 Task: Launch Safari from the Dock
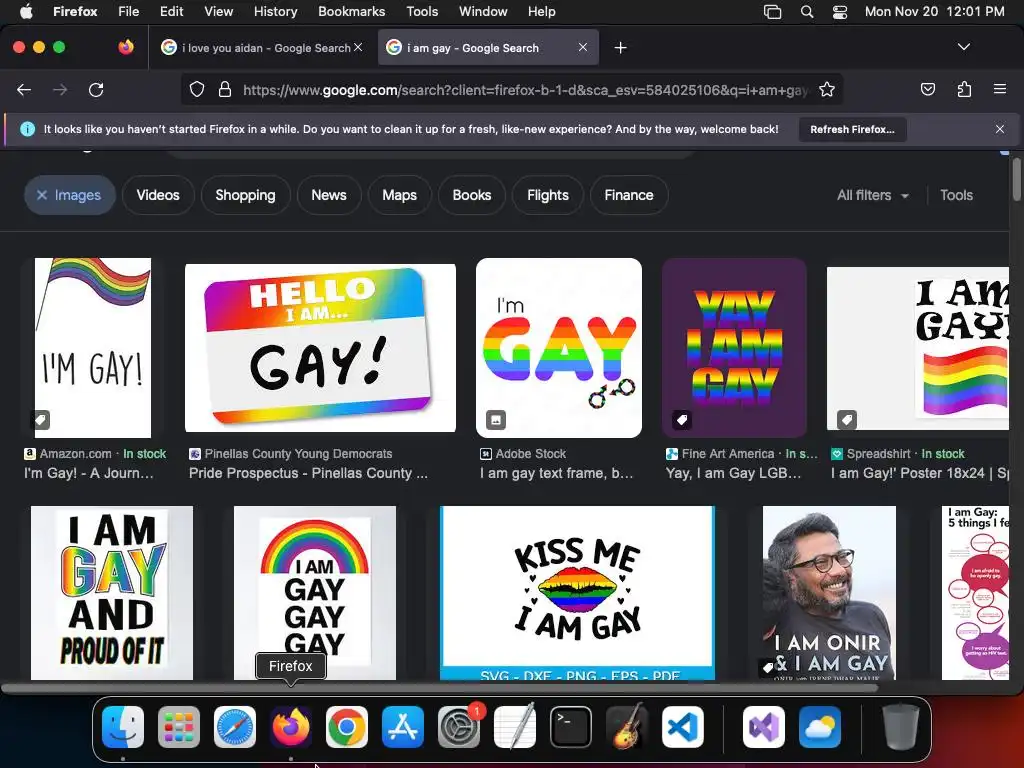[234, 727]
